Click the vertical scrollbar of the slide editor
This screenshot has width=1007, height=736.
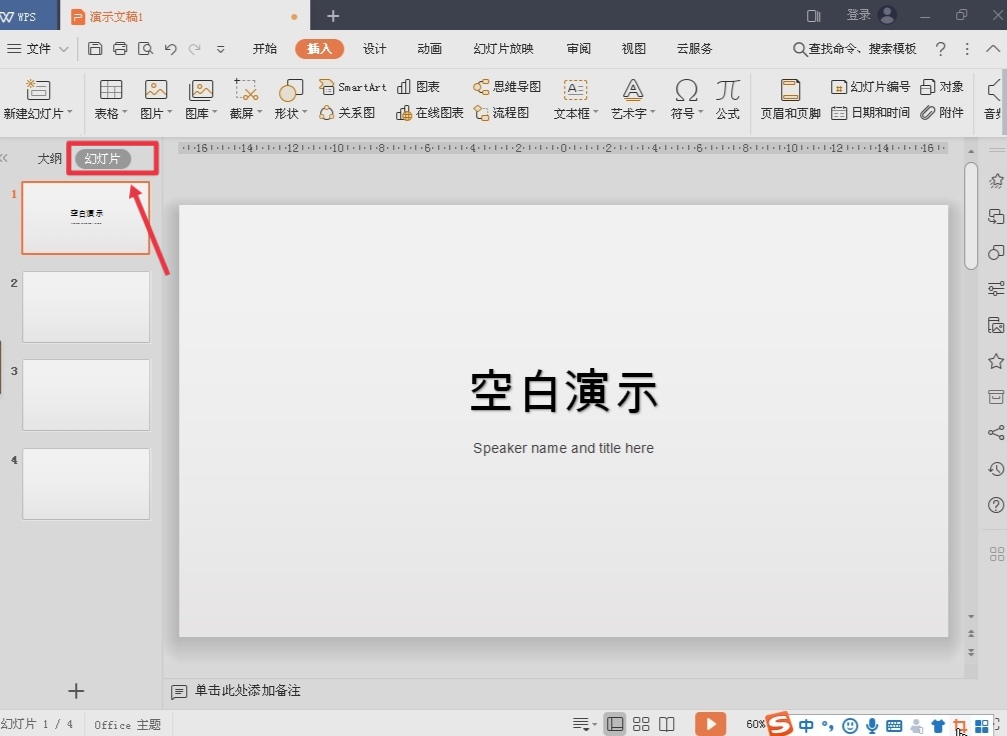tap(971, 215)
